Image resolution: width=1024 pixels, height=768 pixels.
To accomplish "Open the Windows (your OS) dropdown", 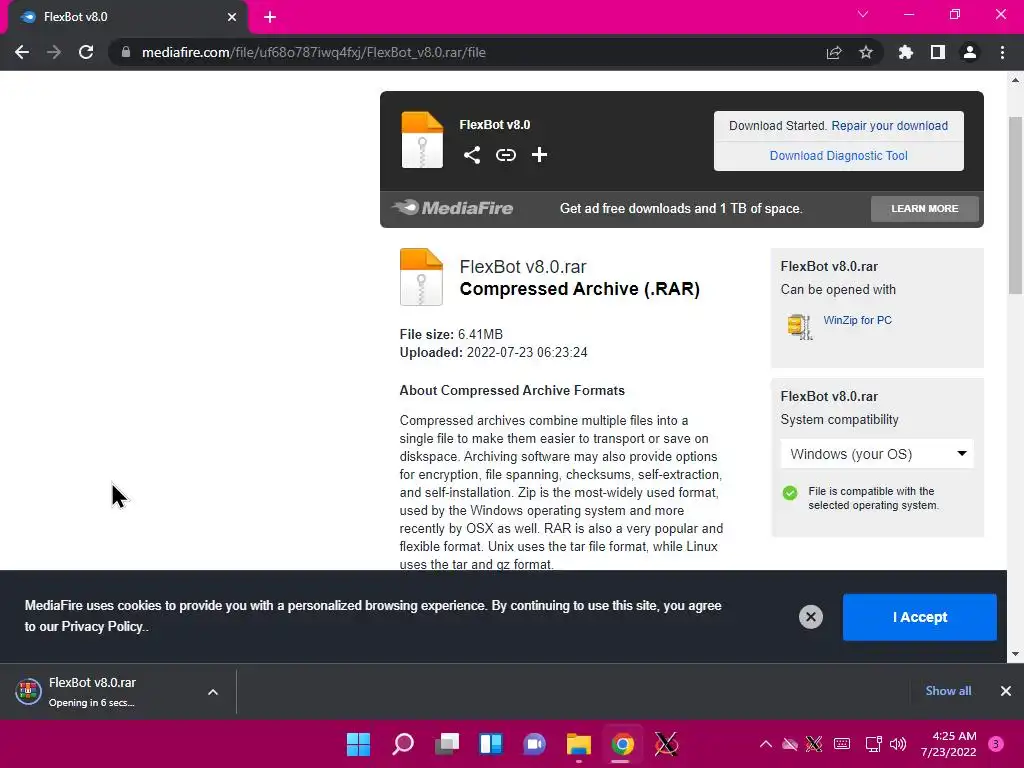I will [877, 454].
